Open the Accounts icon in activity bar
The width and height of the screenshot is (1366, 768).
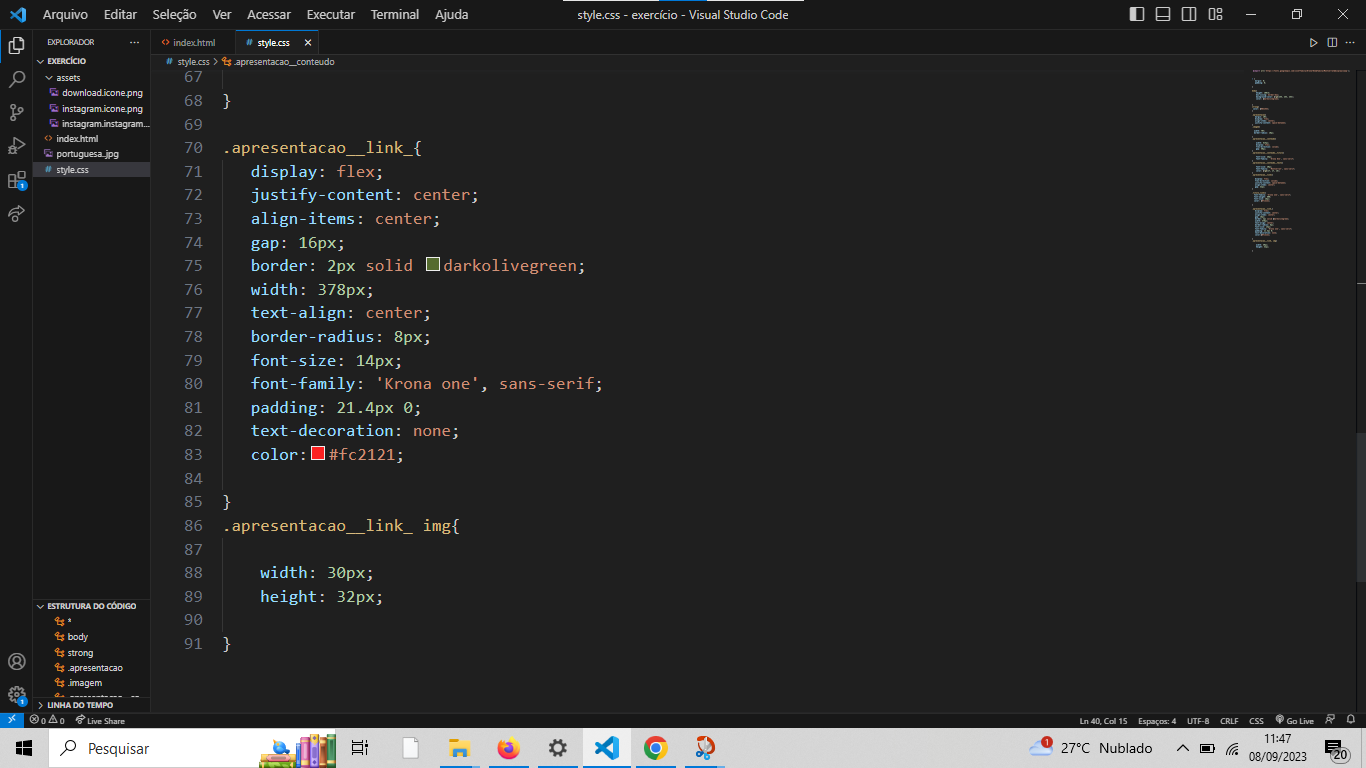coord(16,661)
